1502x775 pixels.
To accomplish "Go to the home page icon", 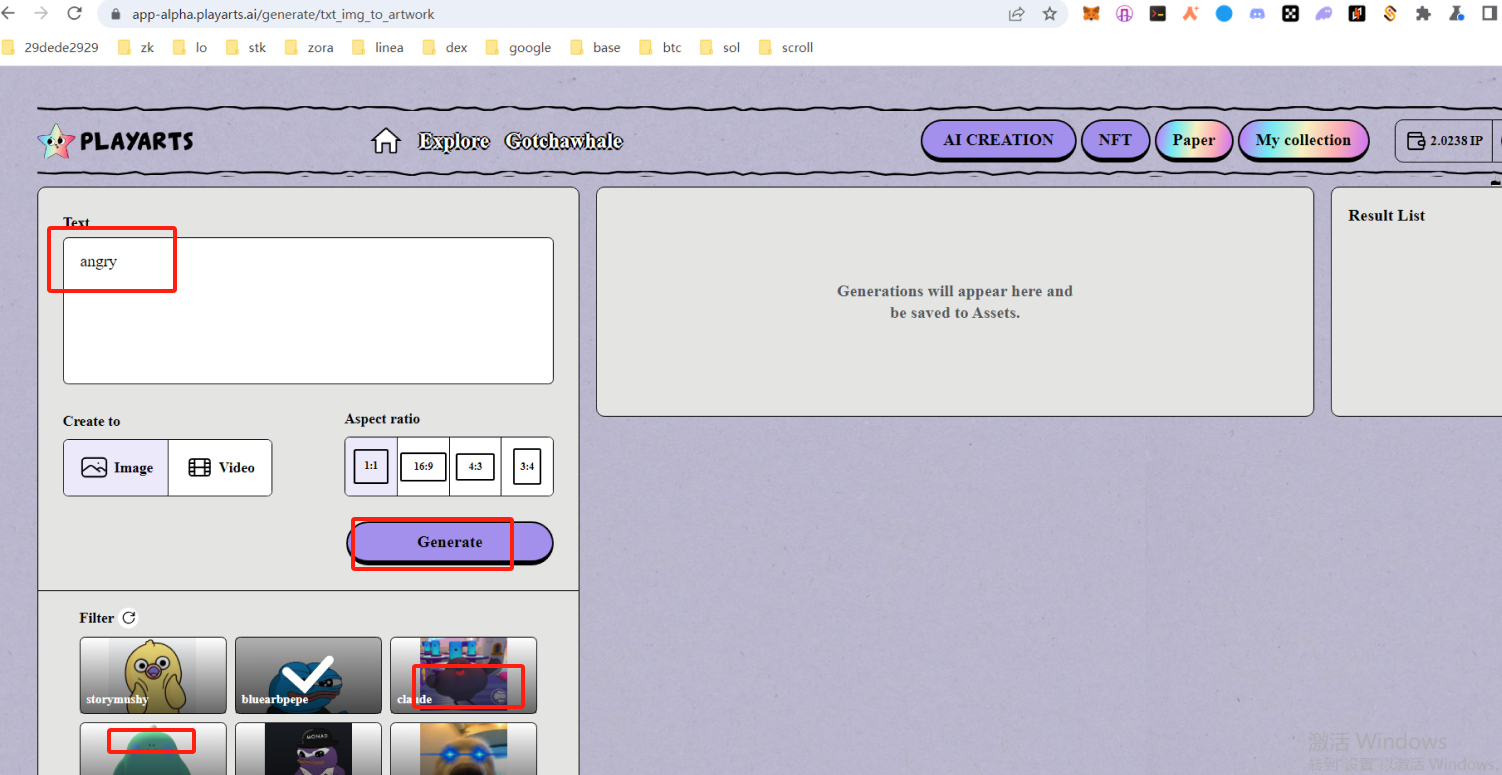I will (x=386, y=141).
